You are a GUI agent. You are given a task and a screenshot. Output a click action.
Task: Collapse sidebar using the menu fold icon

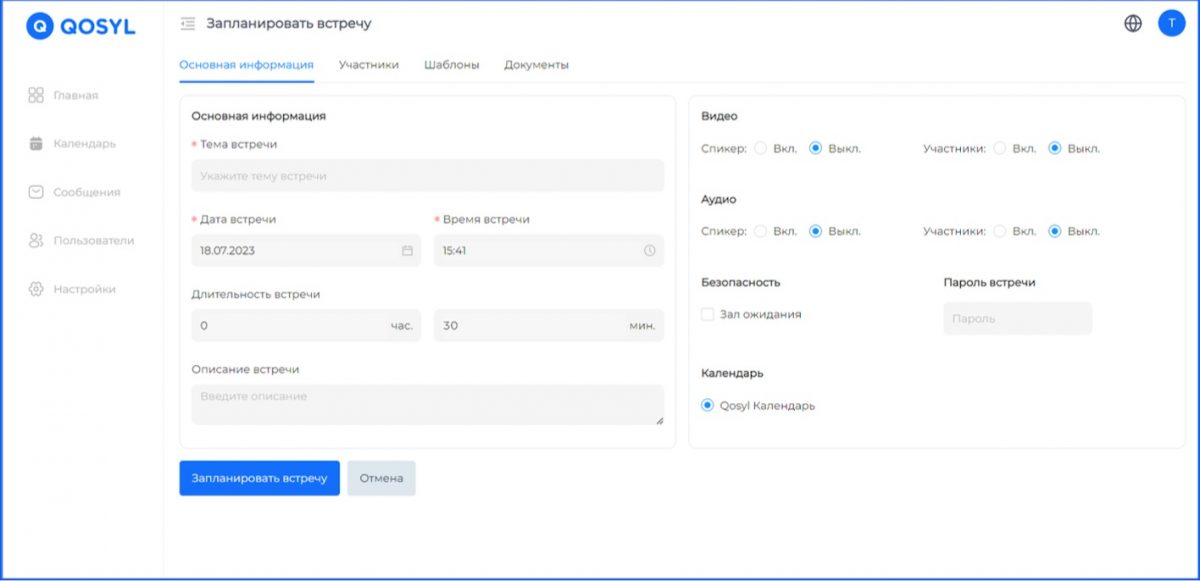pyautogui.click(x=187, y=23)
